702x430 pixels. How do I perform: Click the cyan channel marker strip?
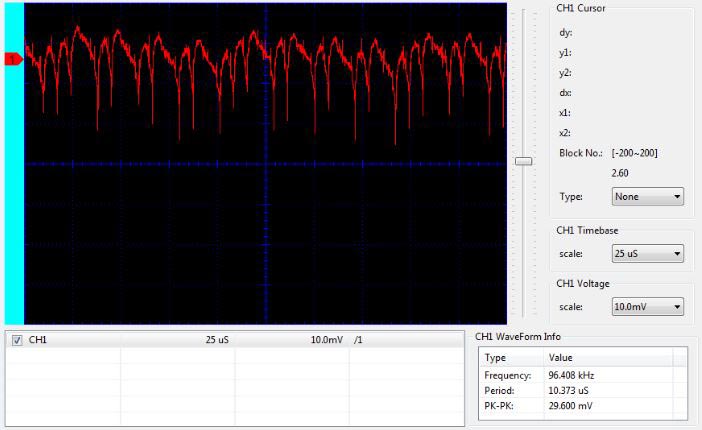click(x=14, y=163)
